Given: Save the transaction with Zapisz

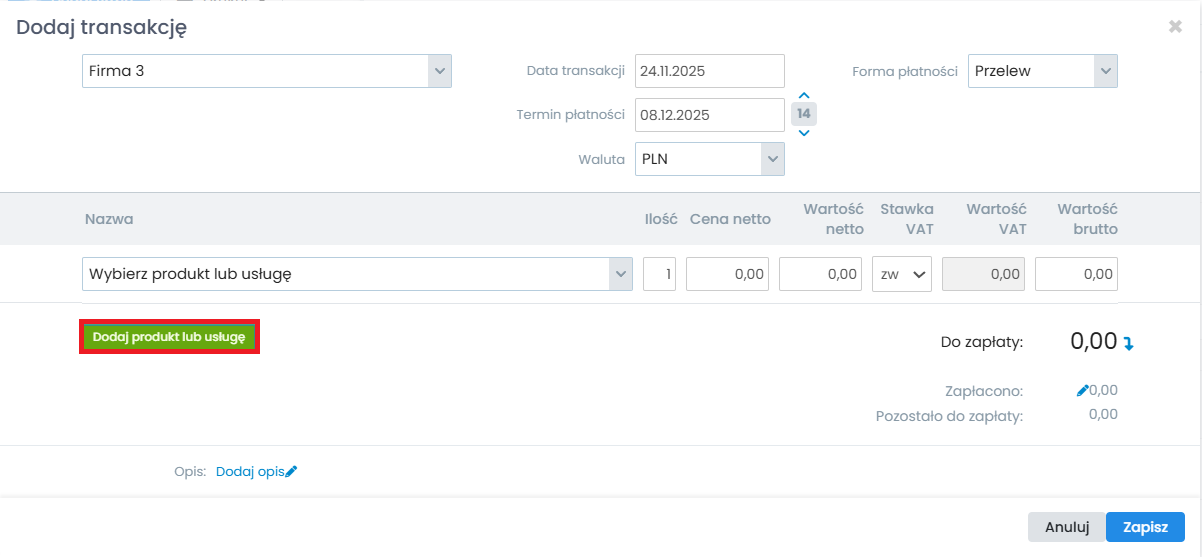Looking at the screenshot, I should click(1145, 526).
